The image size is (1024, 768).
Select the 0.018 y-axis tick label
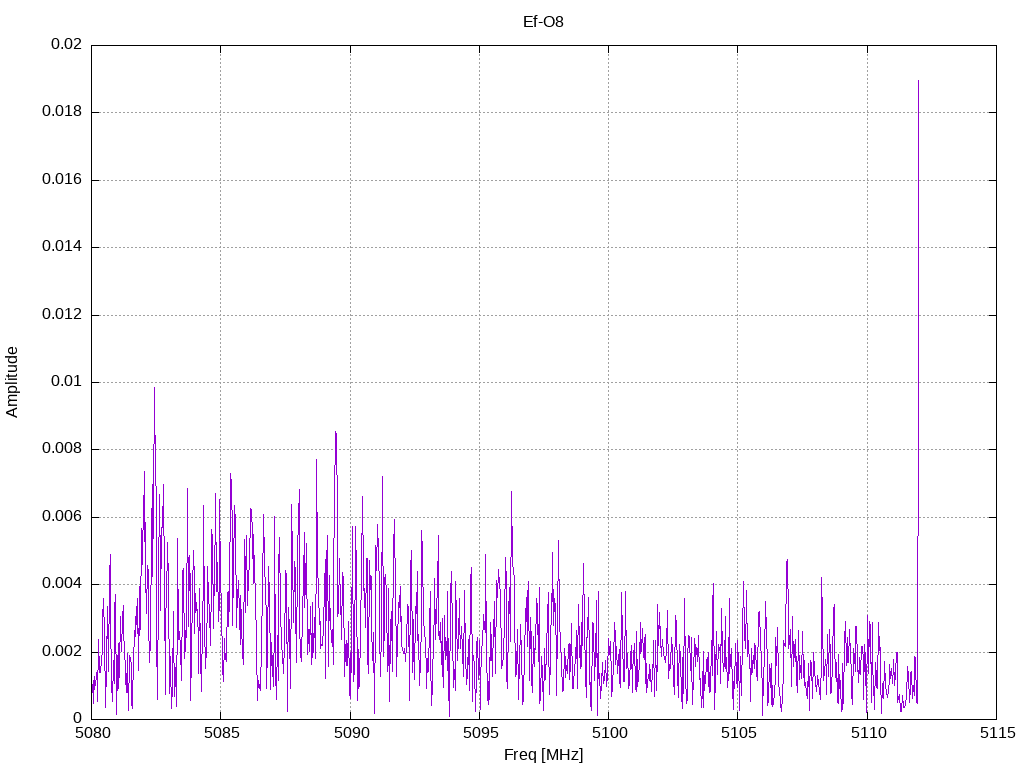tap(62, 112)
